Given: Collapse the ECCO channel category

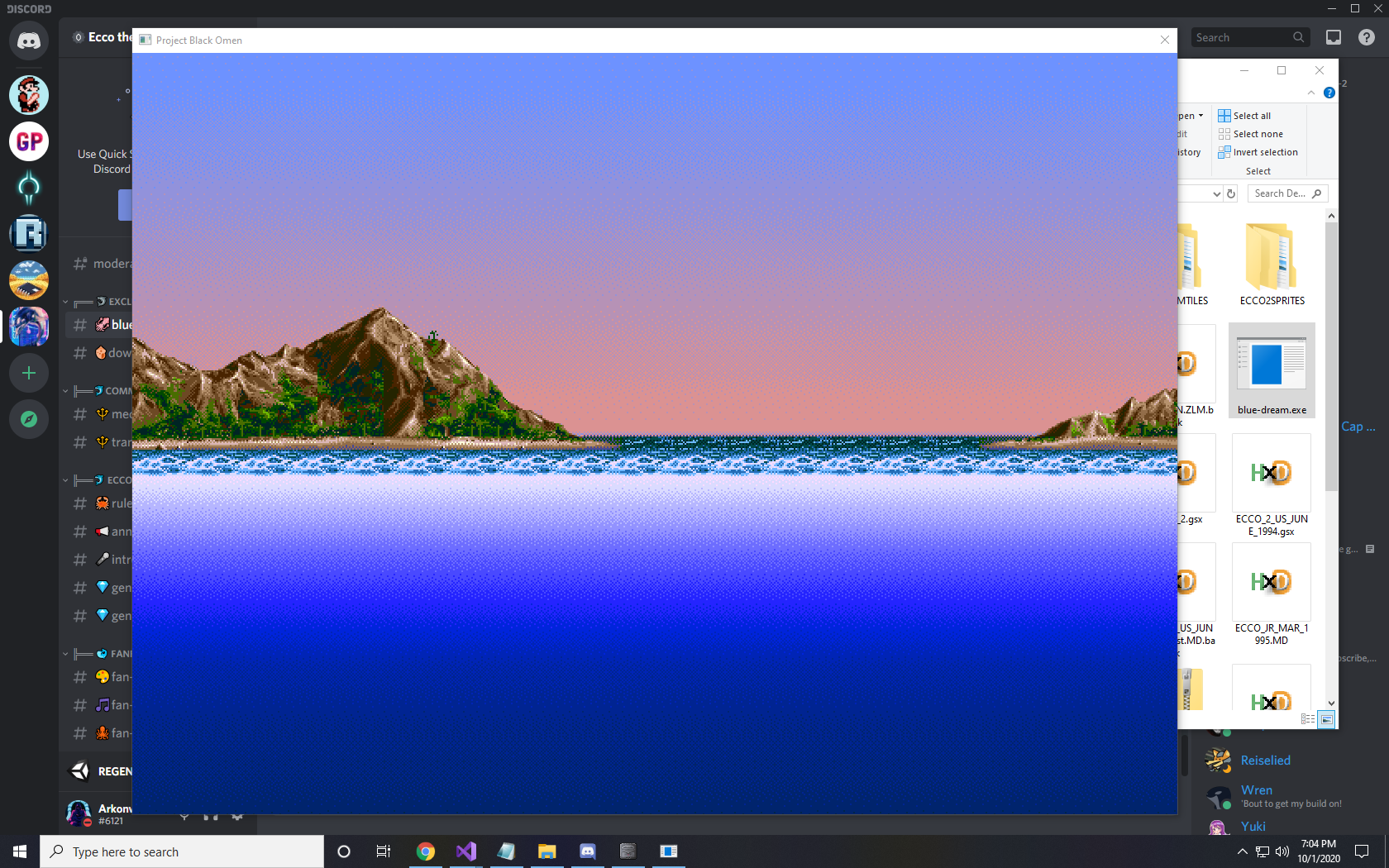Looking at the screenshot, I should [99, 480].
